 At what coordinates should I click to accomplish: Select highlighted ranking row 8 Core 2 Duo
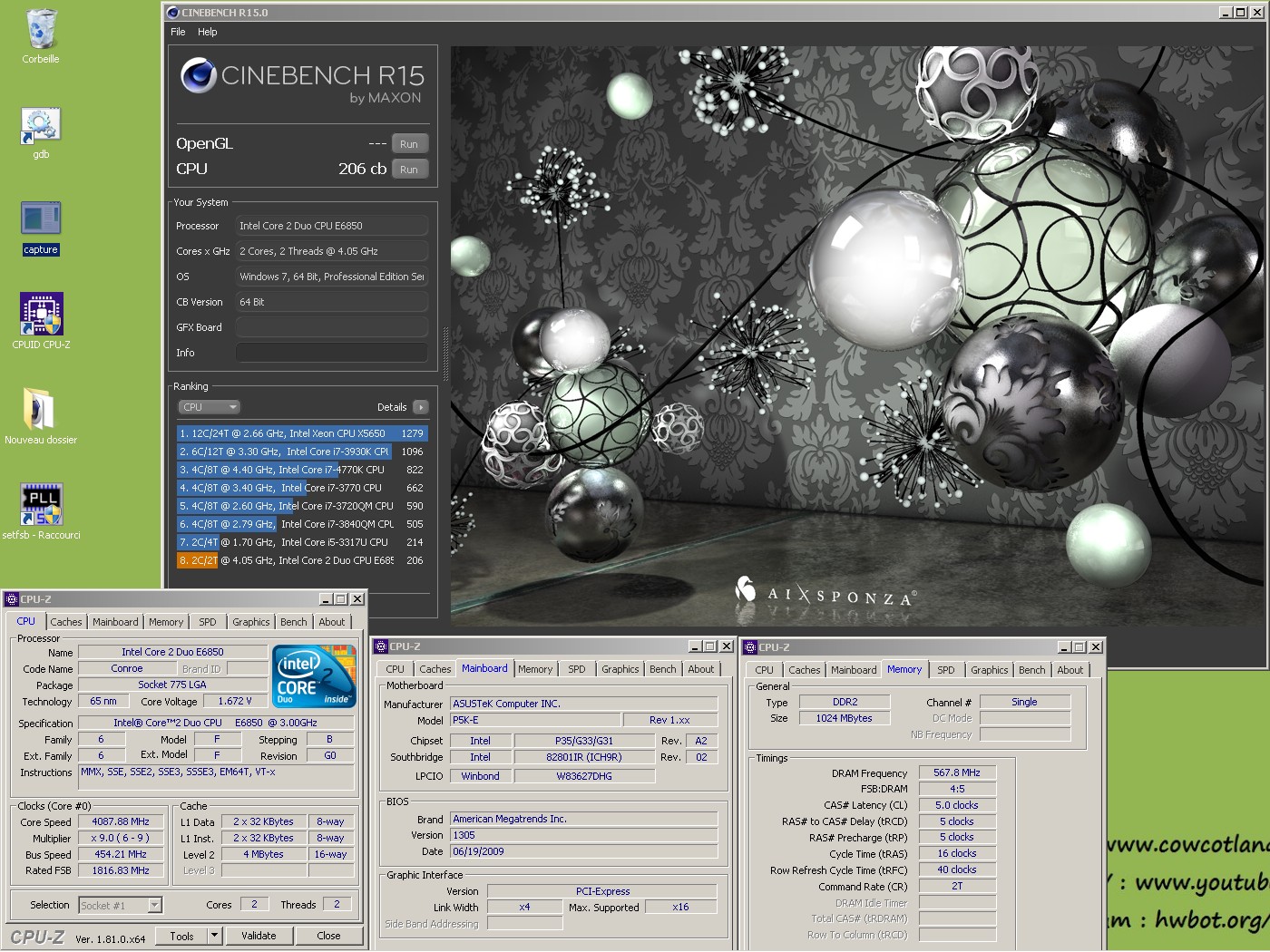pyautogui.click(x=301, y=560)
